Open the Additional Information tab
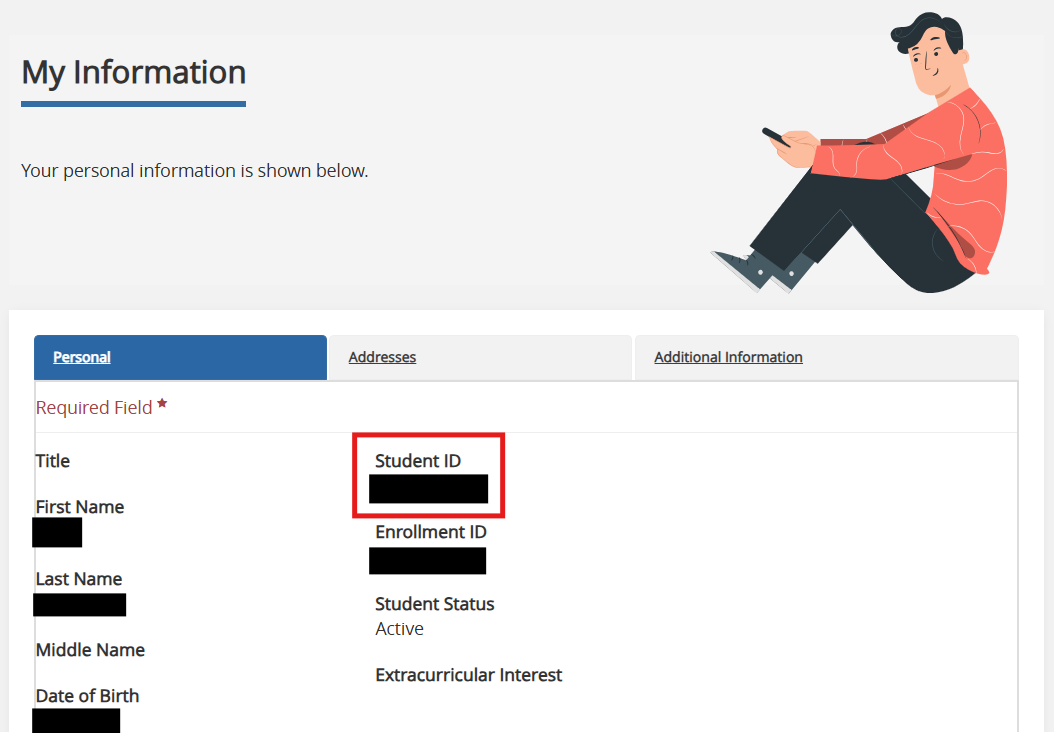Image resolution: width=1054 pixels, height=733 pixels. pyautogui.click(x=728, y=358)
